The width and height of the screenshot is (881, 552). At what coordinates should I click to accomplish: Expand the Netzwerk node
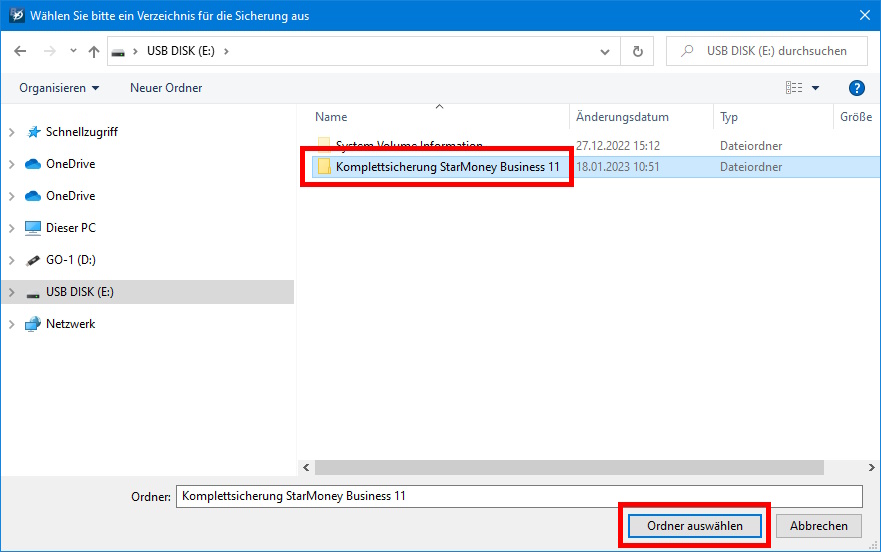point(12,324)
